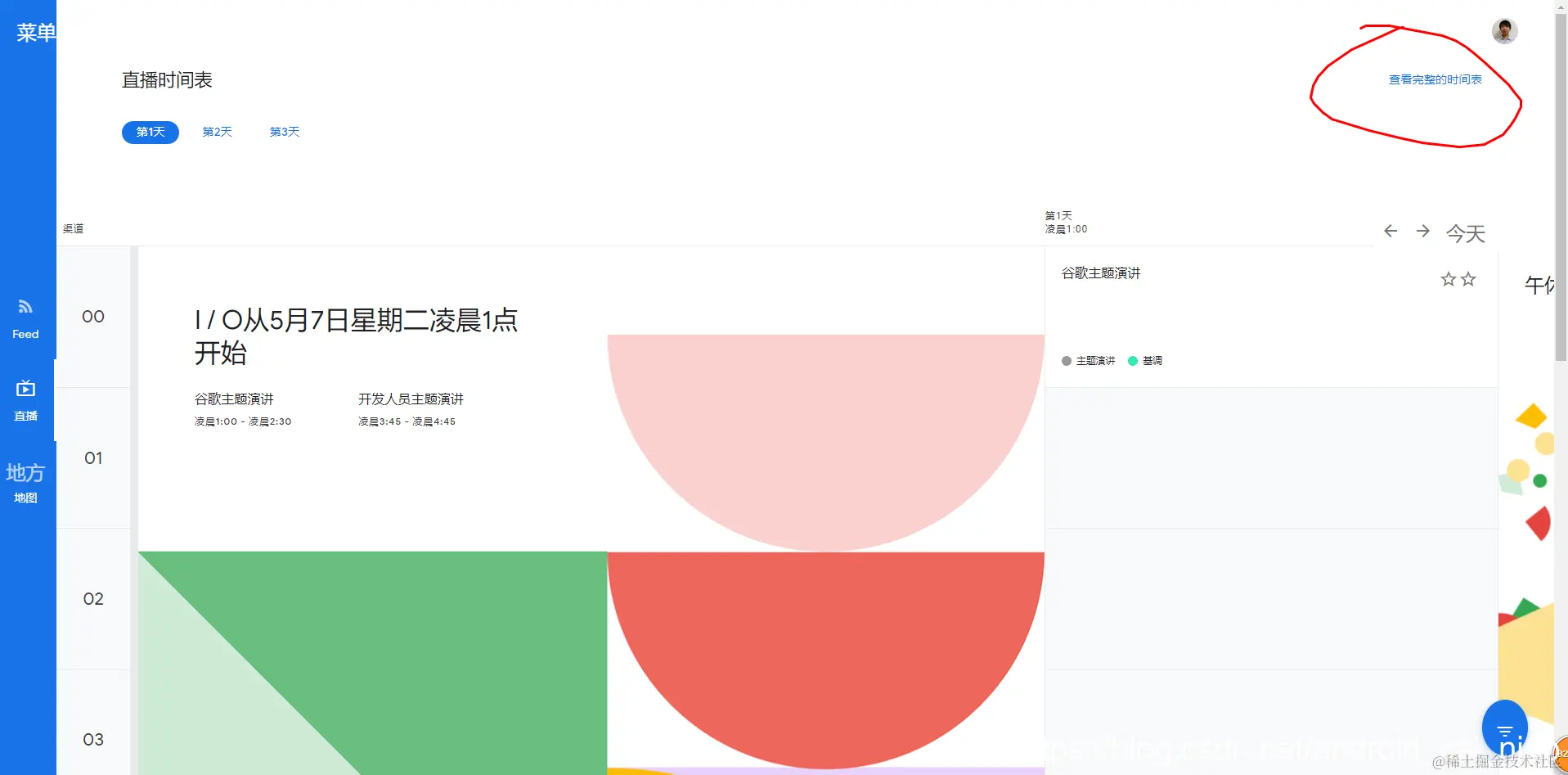This screenshot has height=775, width=1568.
Task: Click the forward arrow to view later times
Action: tap(1423, 232)
